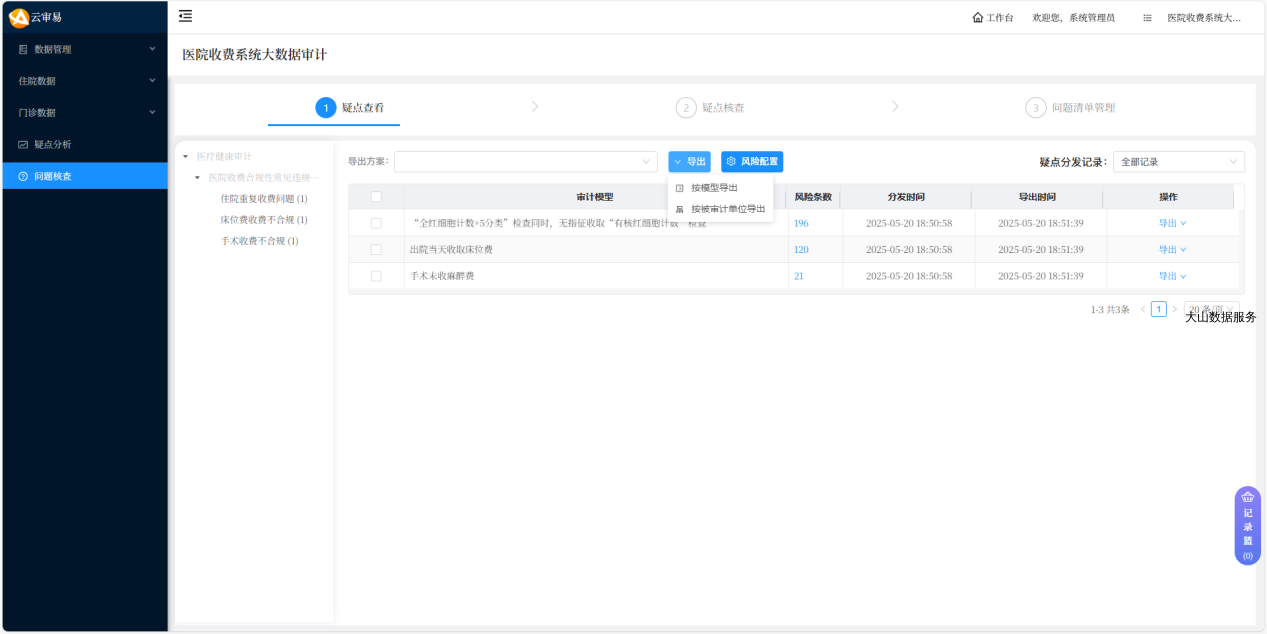Click the risk count 196 link
1267x634 pixels.
[801, 223]
